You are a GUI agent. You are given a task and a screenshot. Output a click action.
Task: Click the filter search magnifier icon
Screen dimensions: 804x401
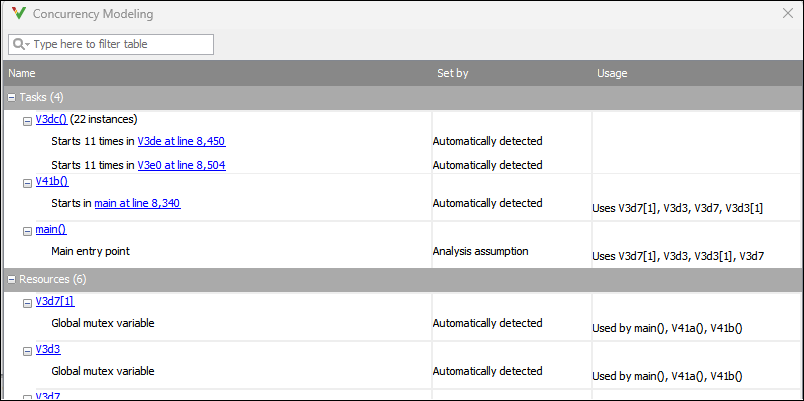pos(21,45)
